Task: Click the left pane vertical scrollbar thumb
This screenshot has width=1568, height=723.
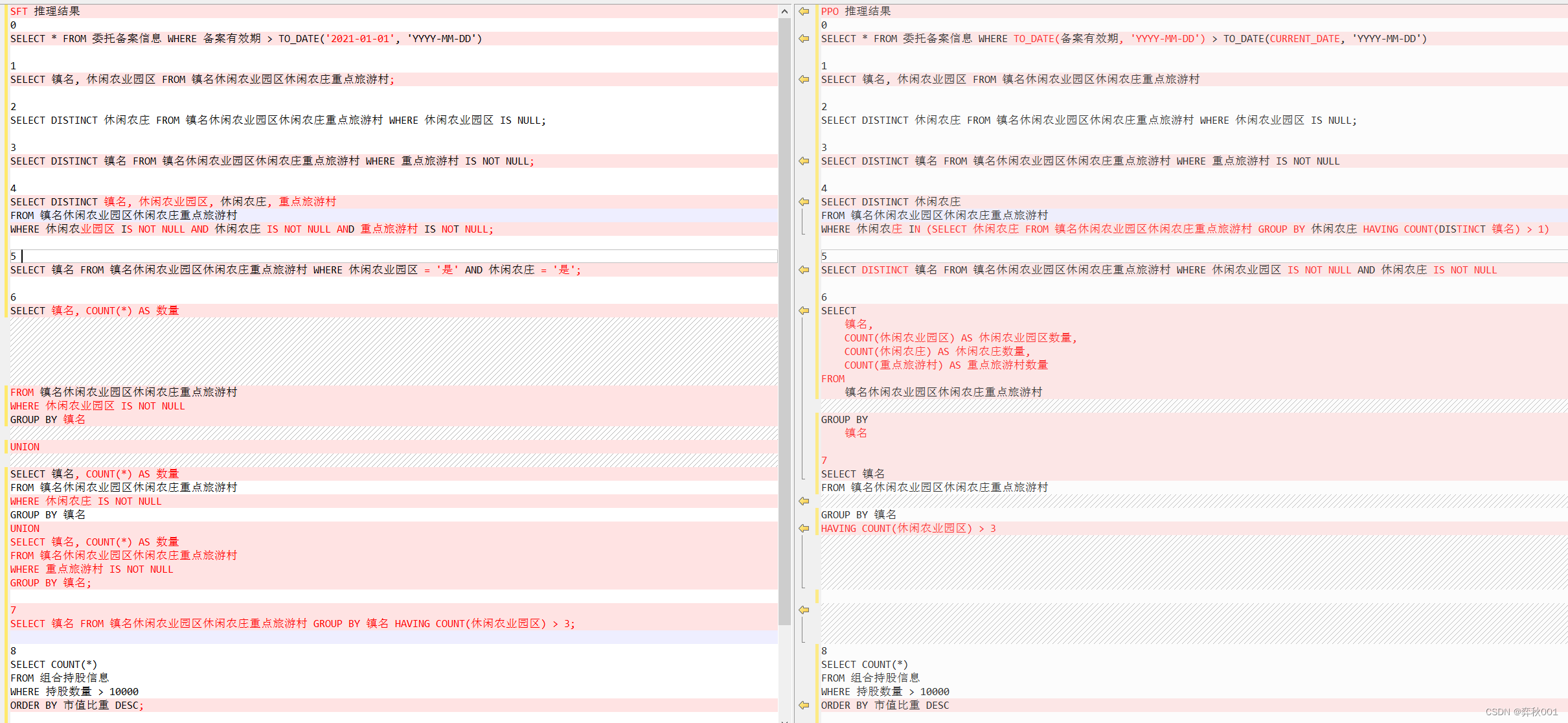Action: (784, 321)
